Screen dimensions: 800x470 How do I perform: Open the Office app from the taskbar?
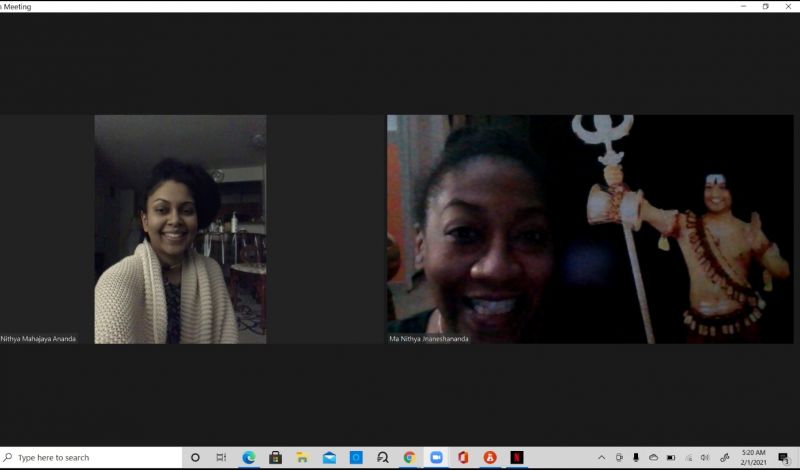[x=463, y=457]
